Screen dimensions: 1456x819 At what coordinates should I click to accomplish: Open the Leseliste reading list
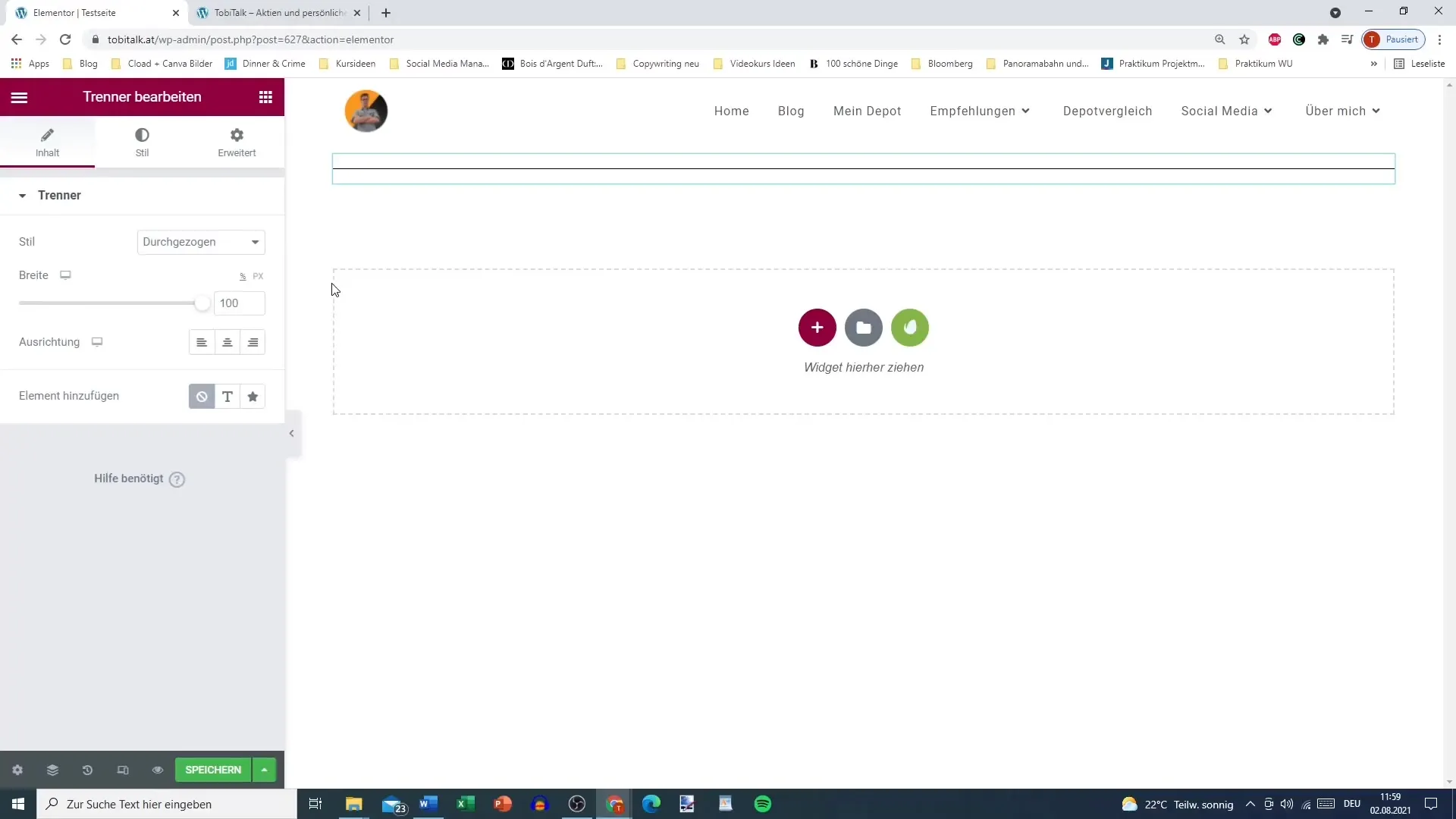[x=1420, y=64]
